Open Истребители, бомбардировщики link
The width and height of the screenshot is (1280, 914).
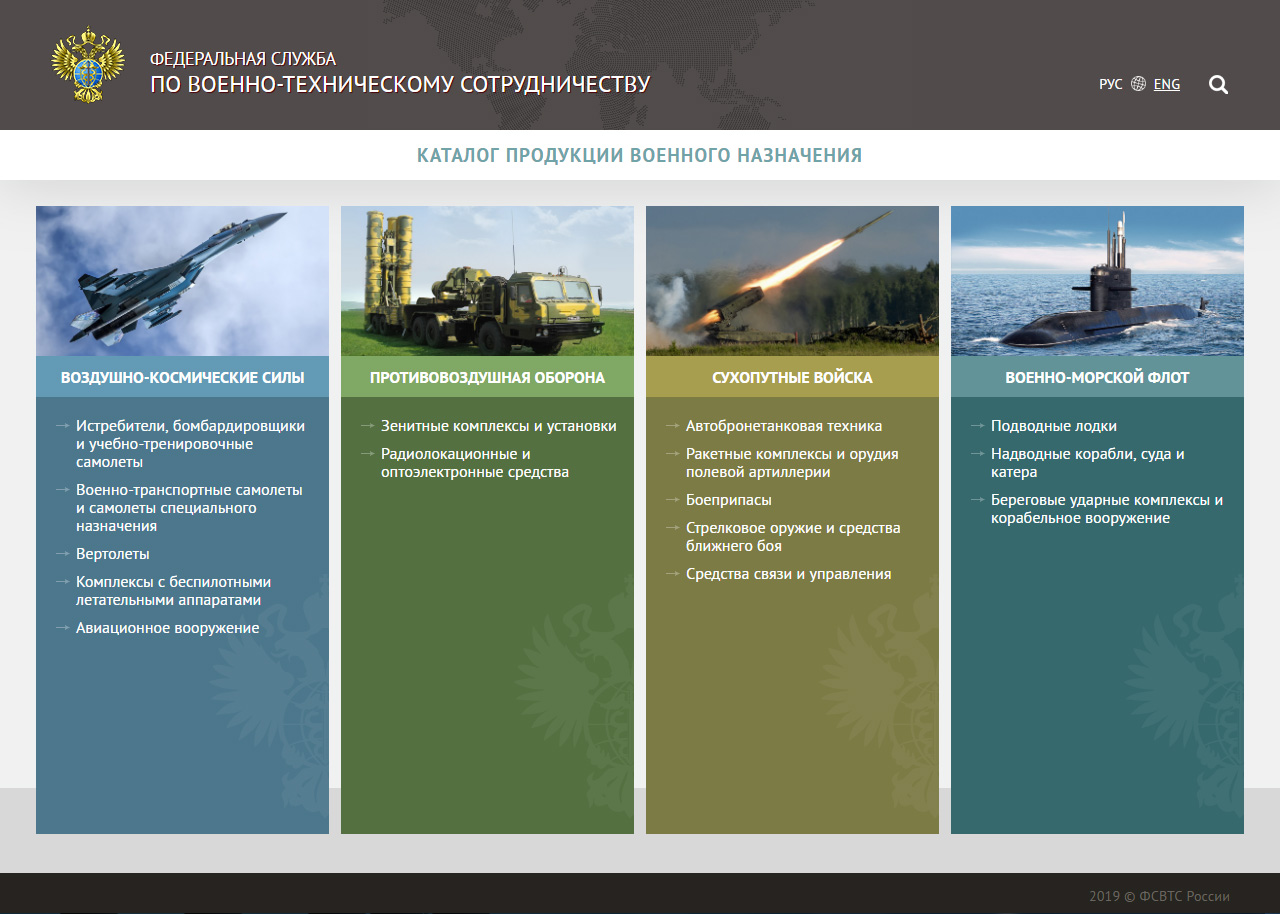click(x=190, y=444)
